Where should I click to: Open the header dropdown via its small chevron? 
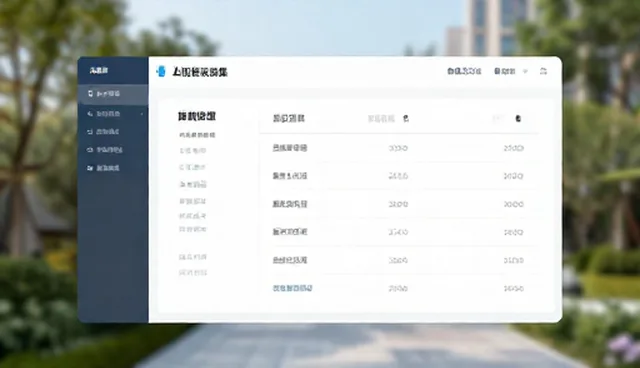(525, 71)
